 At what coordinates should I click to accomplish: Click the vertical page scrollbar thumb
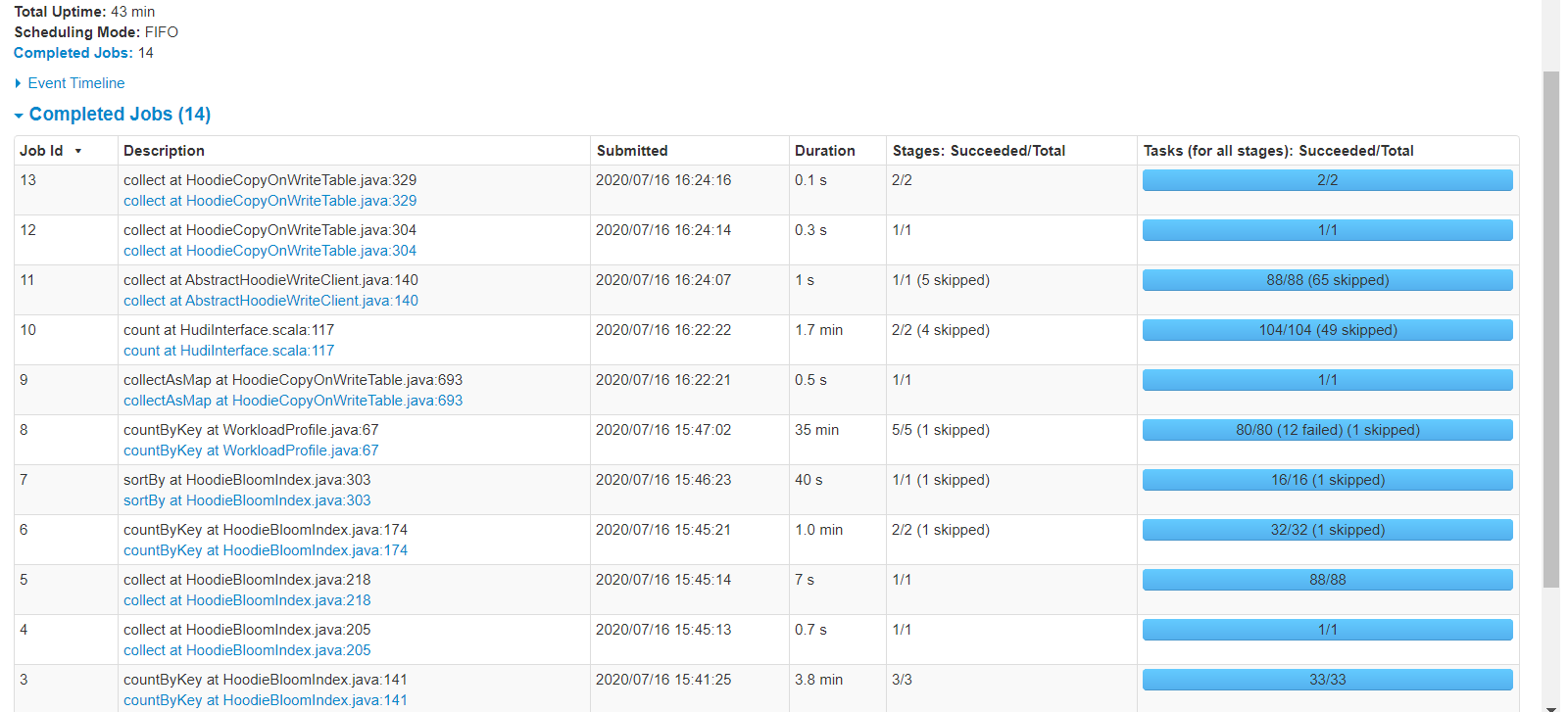[1550, 329]
